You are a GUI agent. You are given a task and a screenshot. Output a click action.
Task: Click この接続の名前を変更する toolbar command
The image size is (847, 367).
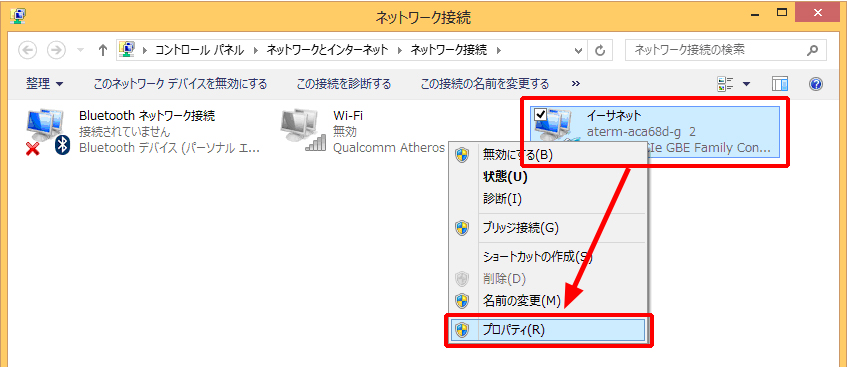[485, 84]
